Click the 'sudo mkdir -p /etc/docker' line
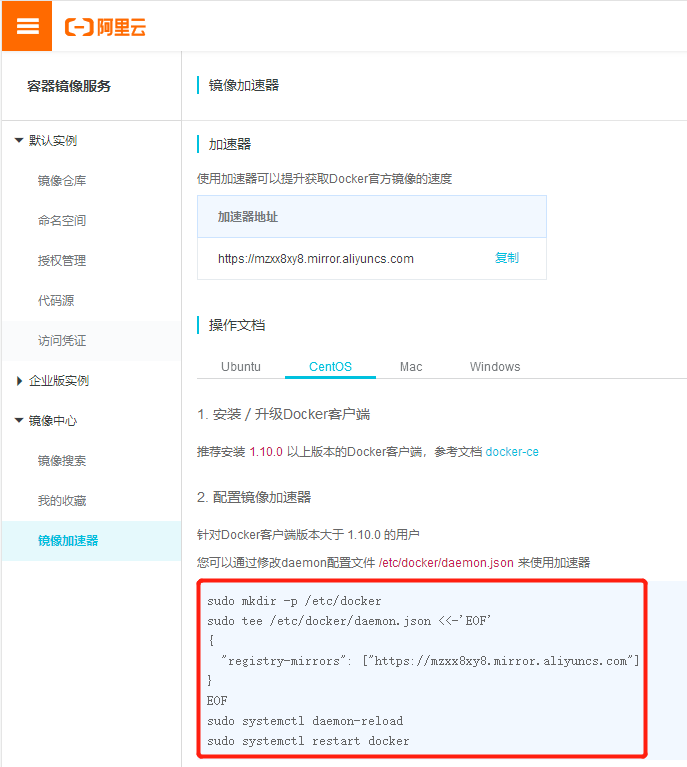 [x=294, y=601]
